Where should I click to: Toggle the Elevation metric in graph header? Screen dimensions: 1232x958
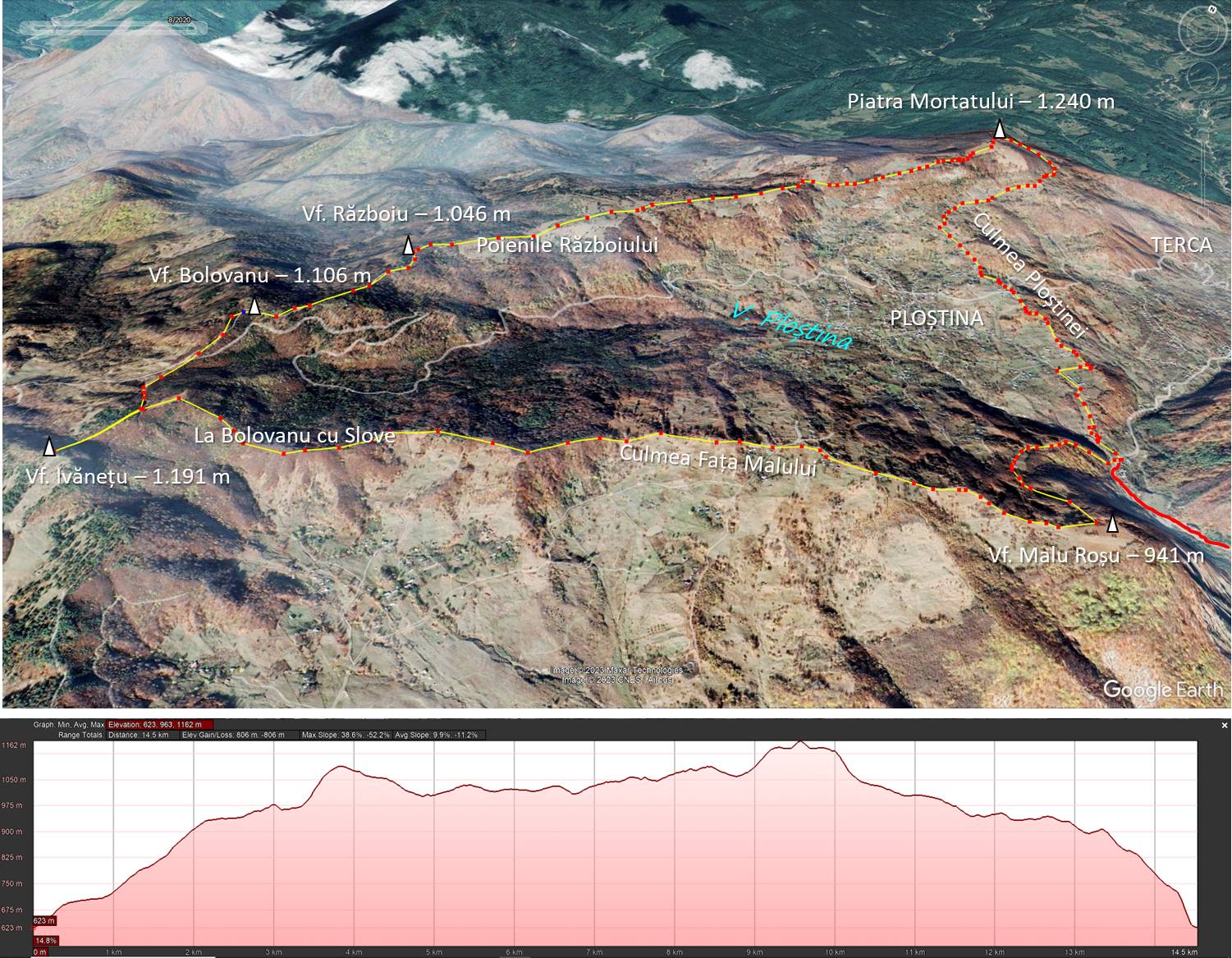(x=160, y=725)
